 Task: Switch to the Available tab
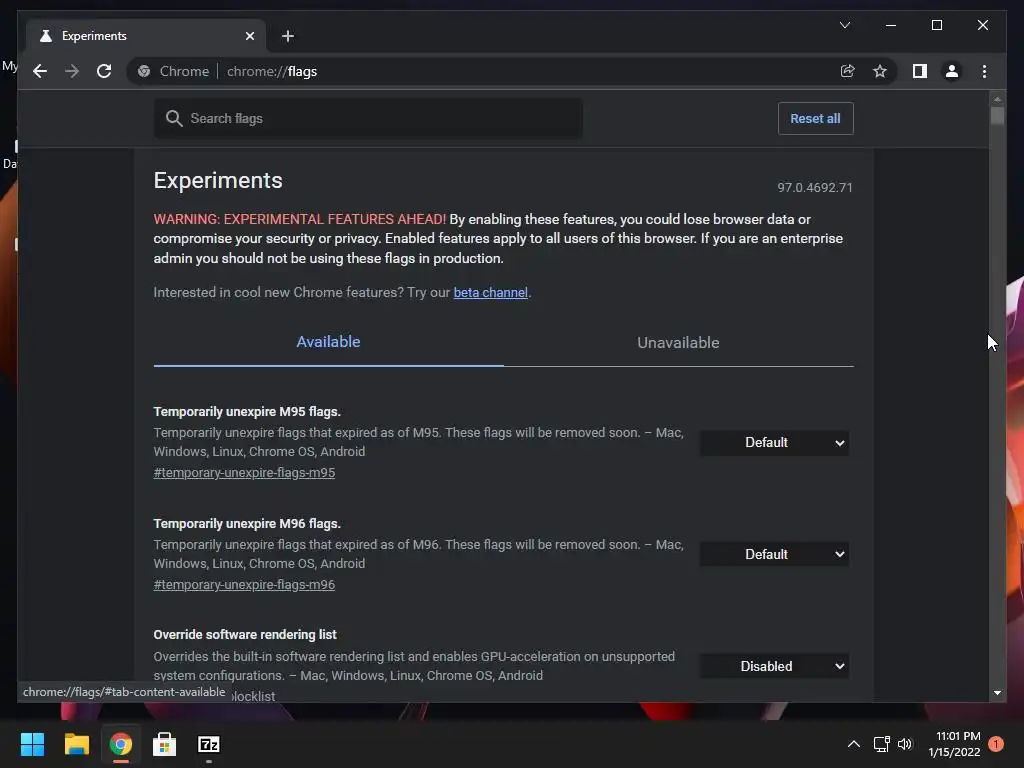(328, 342)
